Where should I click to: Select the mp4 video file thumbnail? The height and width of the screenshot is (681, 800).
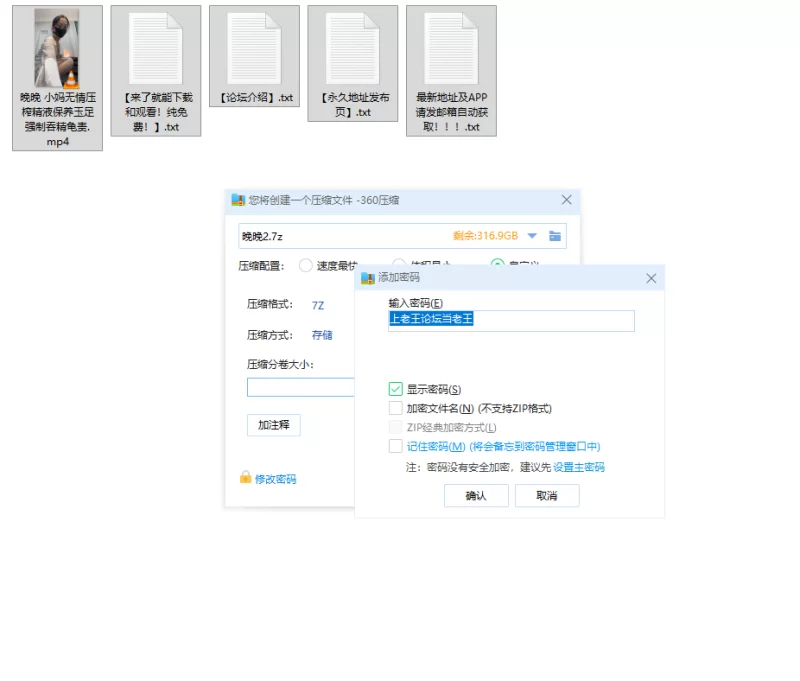click(57, 49)
